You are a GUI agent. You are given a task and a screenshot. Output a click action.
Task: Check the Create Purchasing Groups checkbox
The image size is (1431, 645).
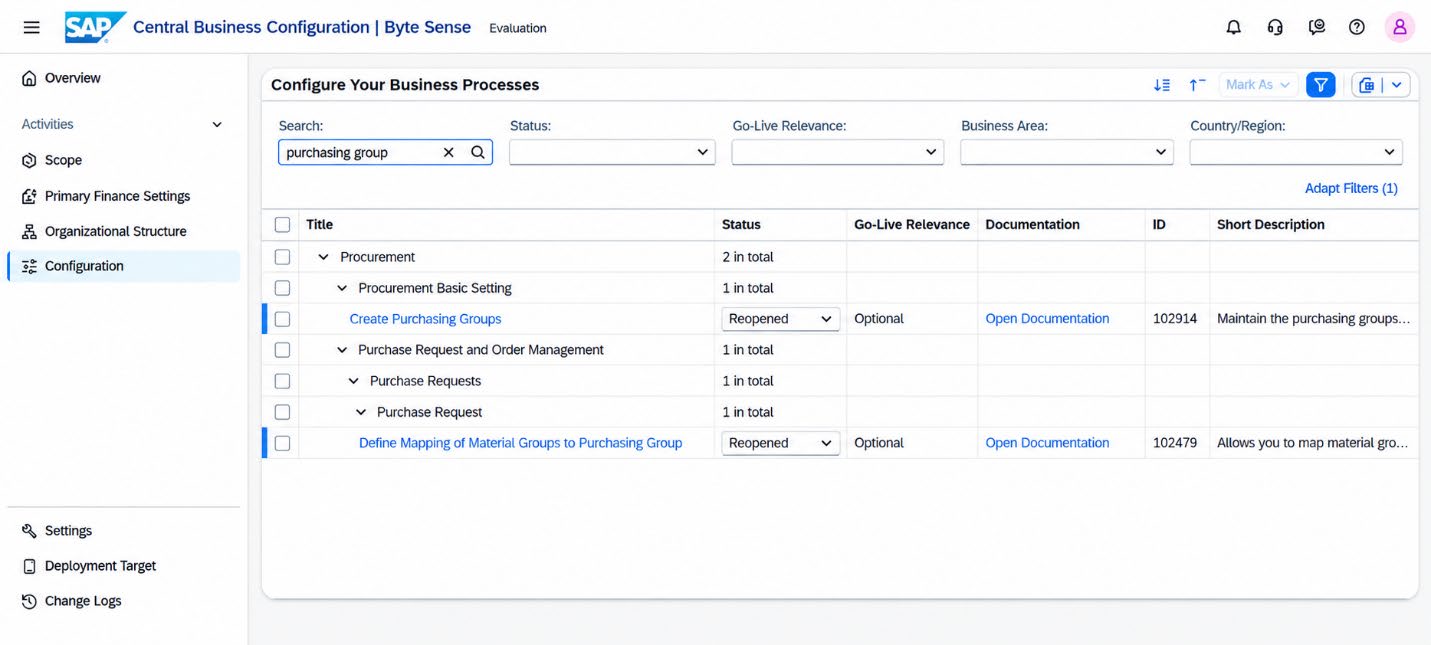282,319
